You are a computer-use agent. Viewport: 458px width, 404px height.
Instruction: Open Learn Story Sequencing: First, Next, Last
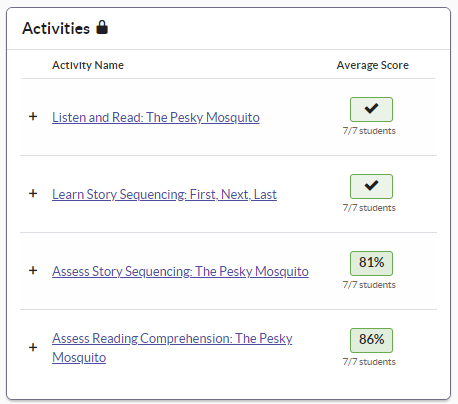tap(164, 194)
